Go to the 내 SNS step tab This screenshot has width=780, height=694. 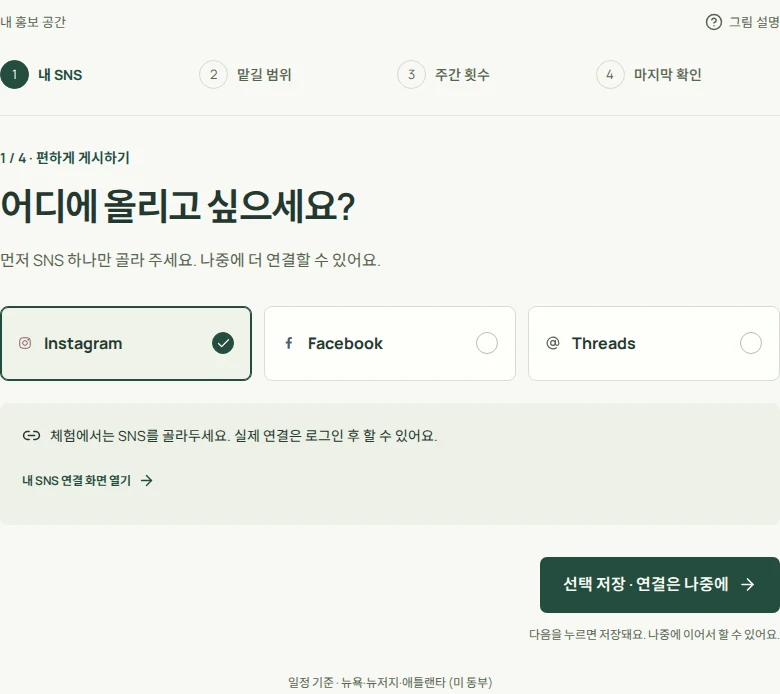[x=42, y=75]
